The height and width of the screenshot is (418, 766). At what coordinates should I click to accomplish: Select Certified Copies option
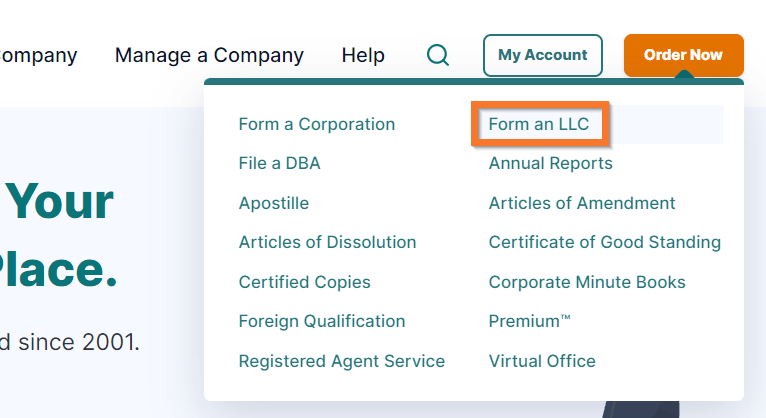(x=304, y=282)
